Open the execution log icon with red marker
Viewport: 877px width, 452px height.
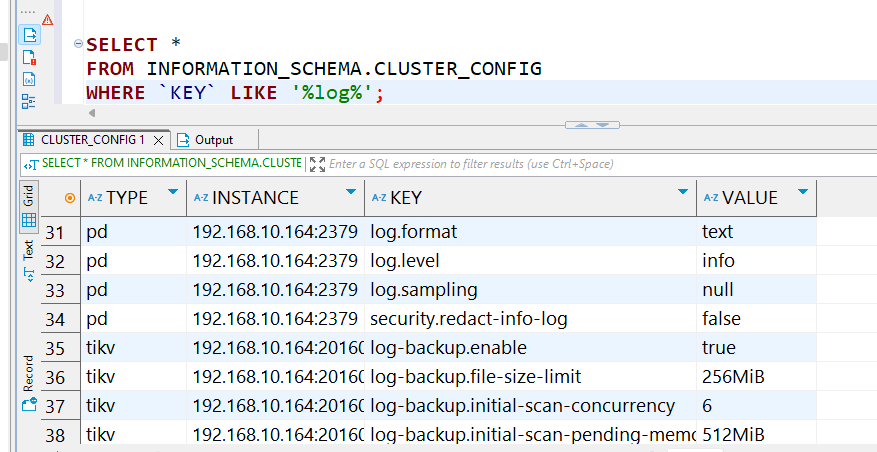(x=29, y=57)
